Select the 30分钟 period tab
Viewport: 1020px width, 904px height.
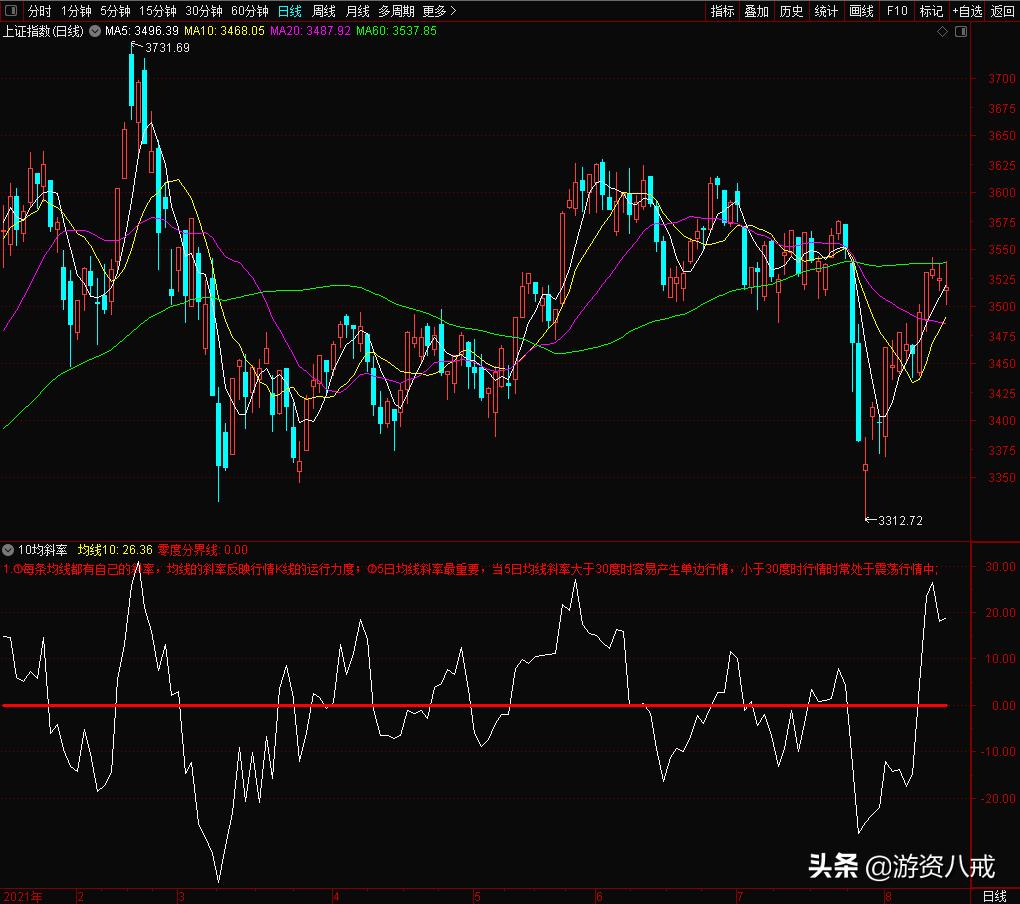(x=204, y=11)
